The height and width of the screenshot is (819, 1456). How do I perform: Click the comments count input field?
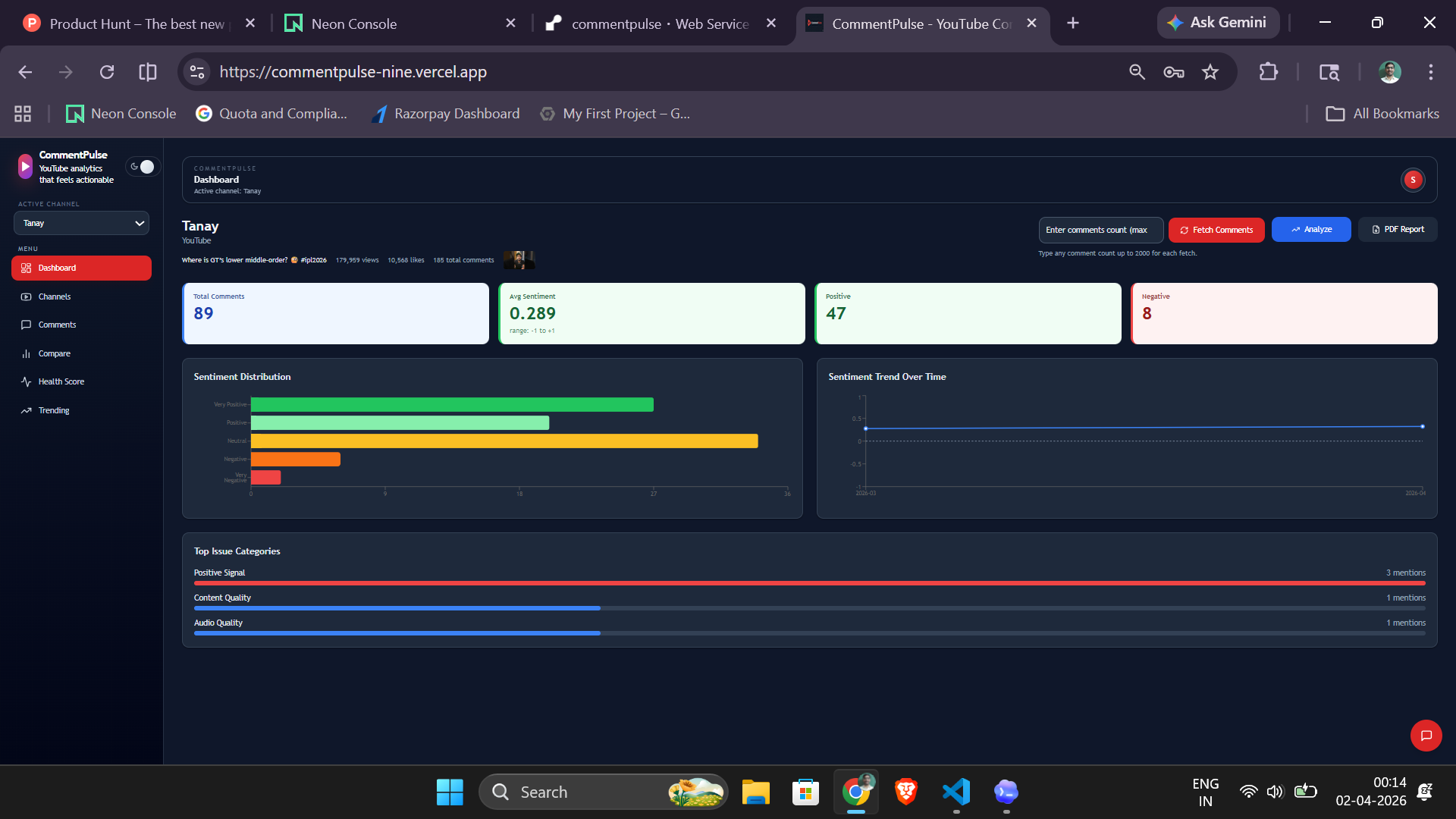point(1100,230)
